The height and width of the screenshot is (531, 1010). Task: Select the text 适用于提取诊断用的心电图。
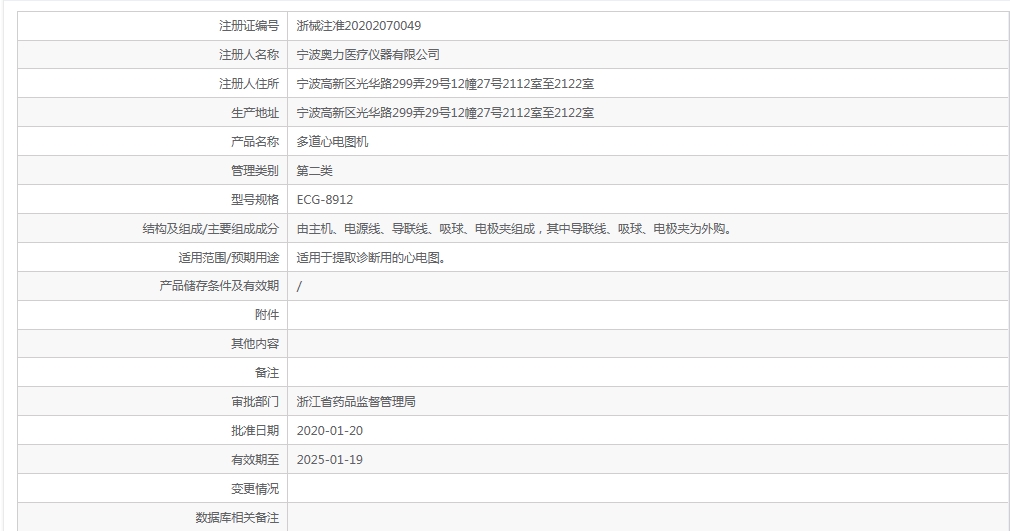pyautogui.click(x=372, y=258)
